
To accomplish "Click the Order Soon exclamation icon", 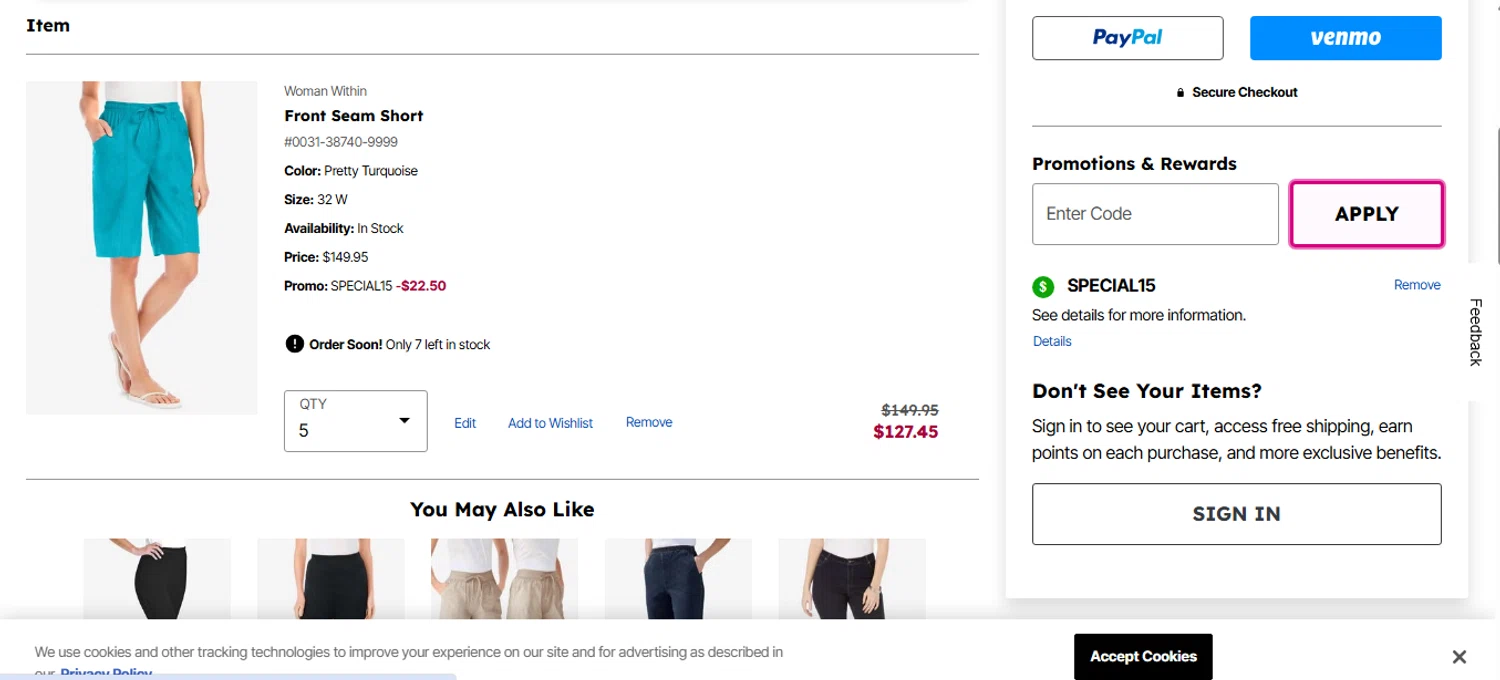I will tap(294, 344).
